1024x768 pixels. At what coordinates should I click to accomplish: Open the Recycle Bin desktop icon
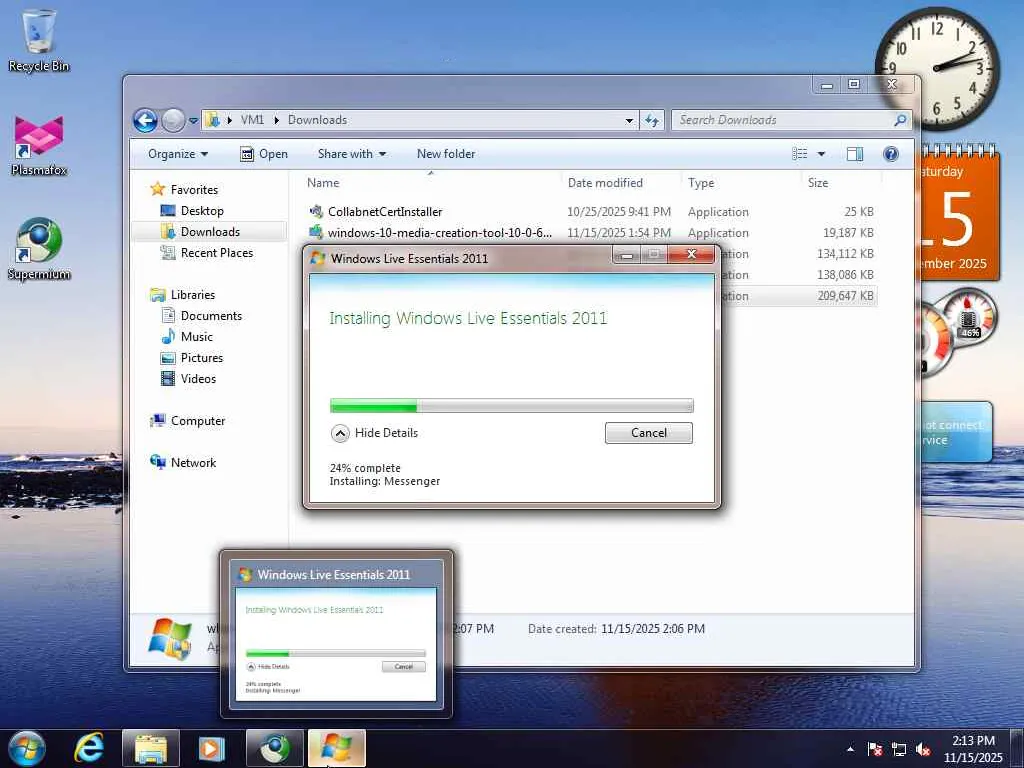[39, 39]
